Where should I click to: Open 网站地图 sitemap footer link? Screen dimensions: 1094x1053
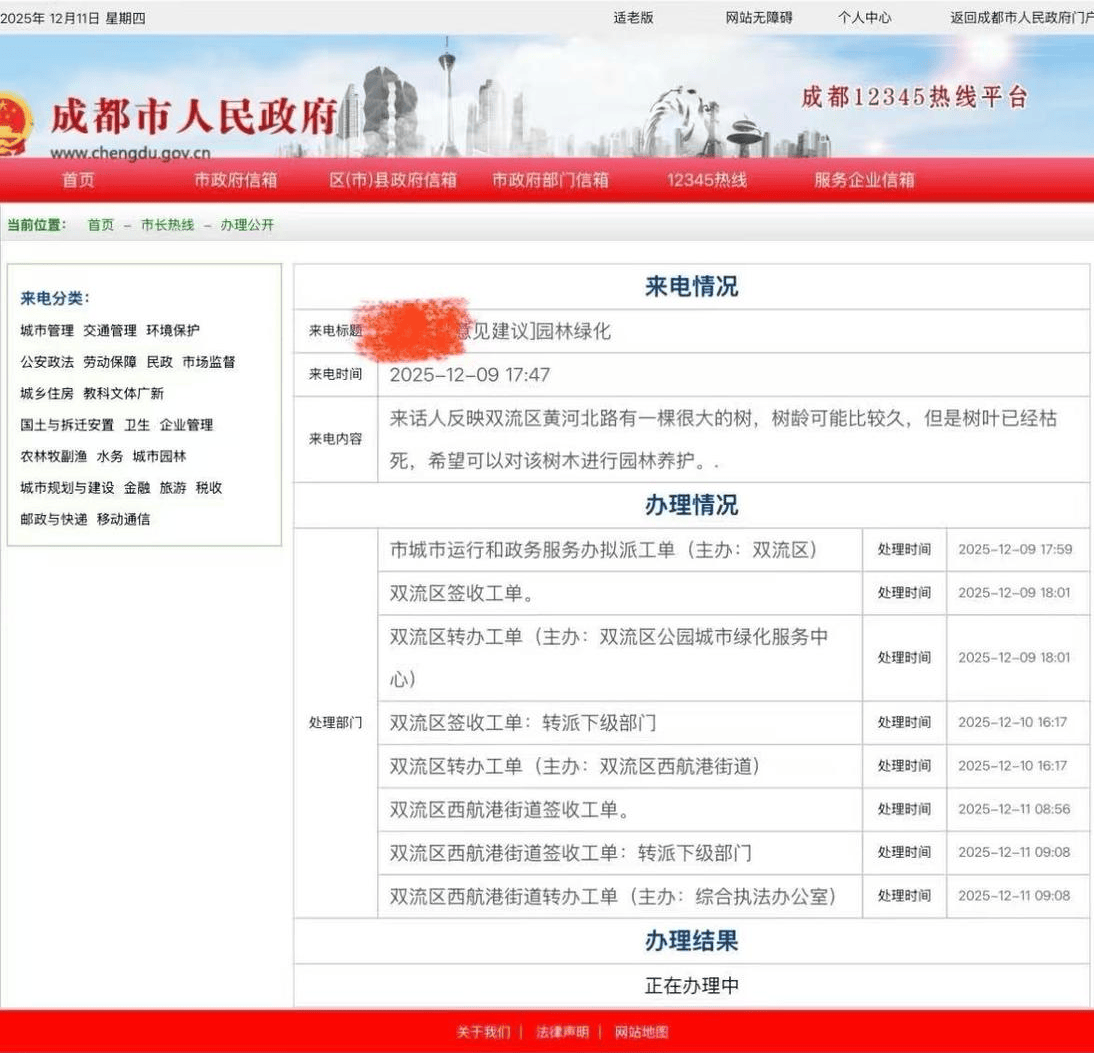[641, 1032]
